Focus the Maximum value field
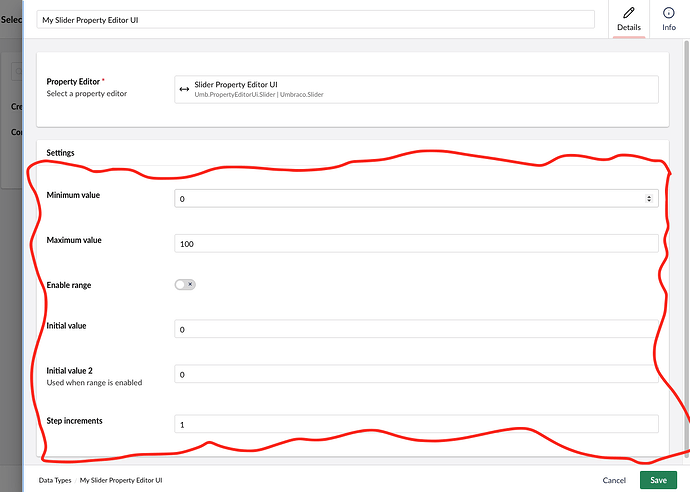Screen dimensions: 690x492 (x=416, y=244)
